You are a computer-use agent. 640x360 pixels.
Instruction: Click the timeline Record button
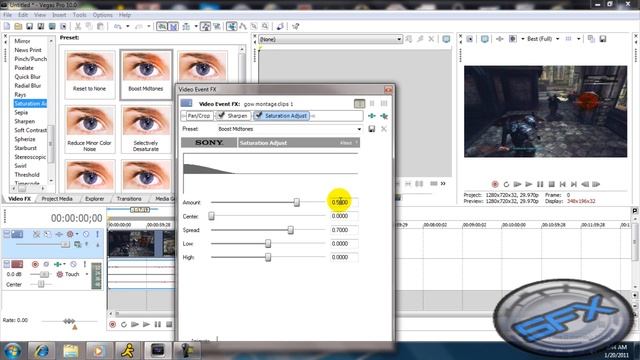[112, 324]
